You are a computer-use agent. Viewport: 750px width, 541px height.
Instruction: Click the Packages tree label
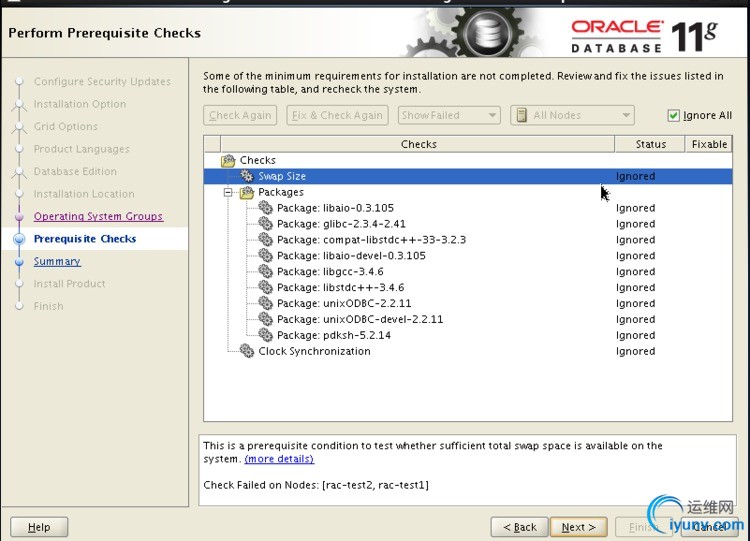tap(281, 192)
